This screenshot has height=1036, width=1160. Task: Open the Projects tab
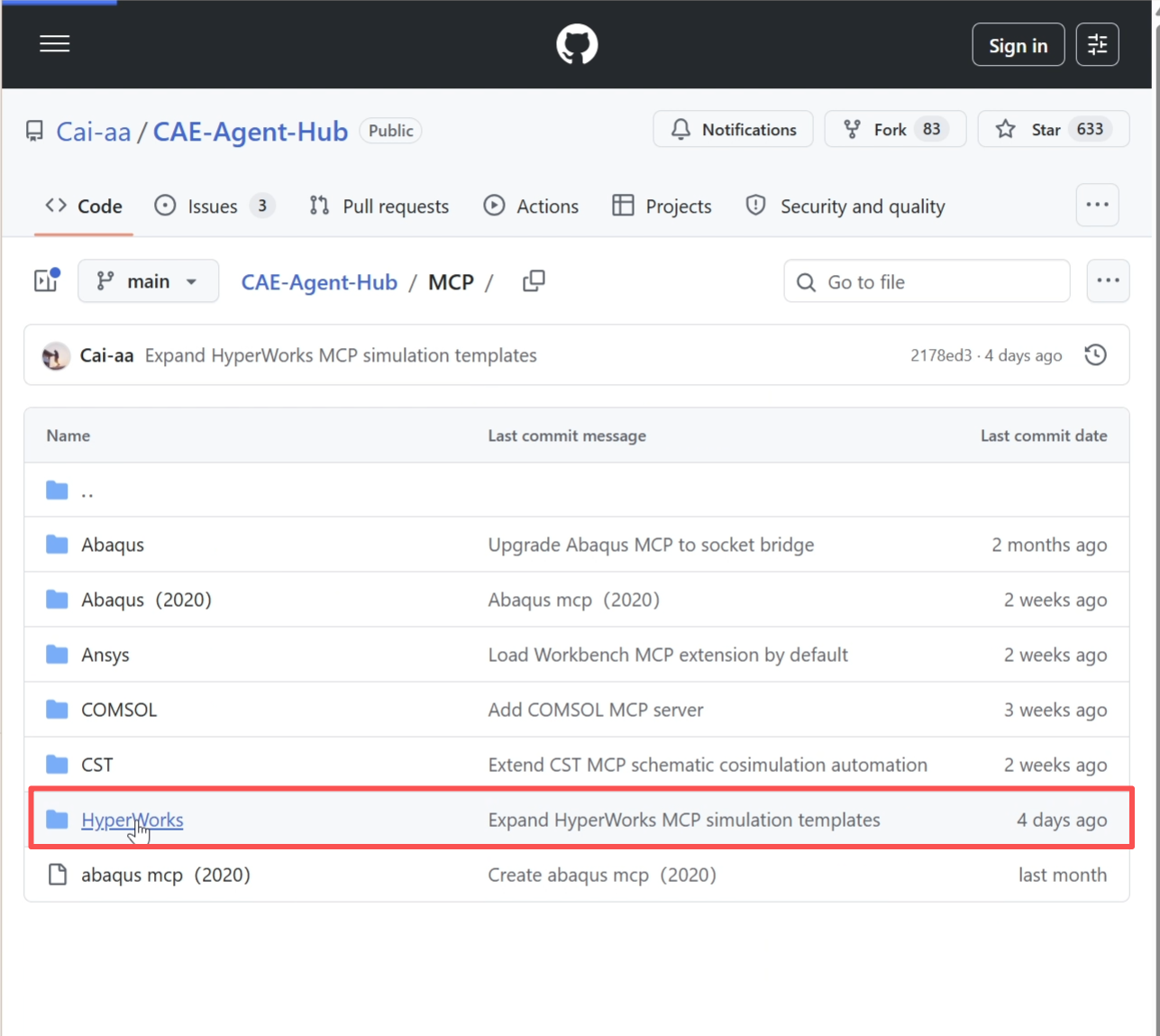[662, 206]
